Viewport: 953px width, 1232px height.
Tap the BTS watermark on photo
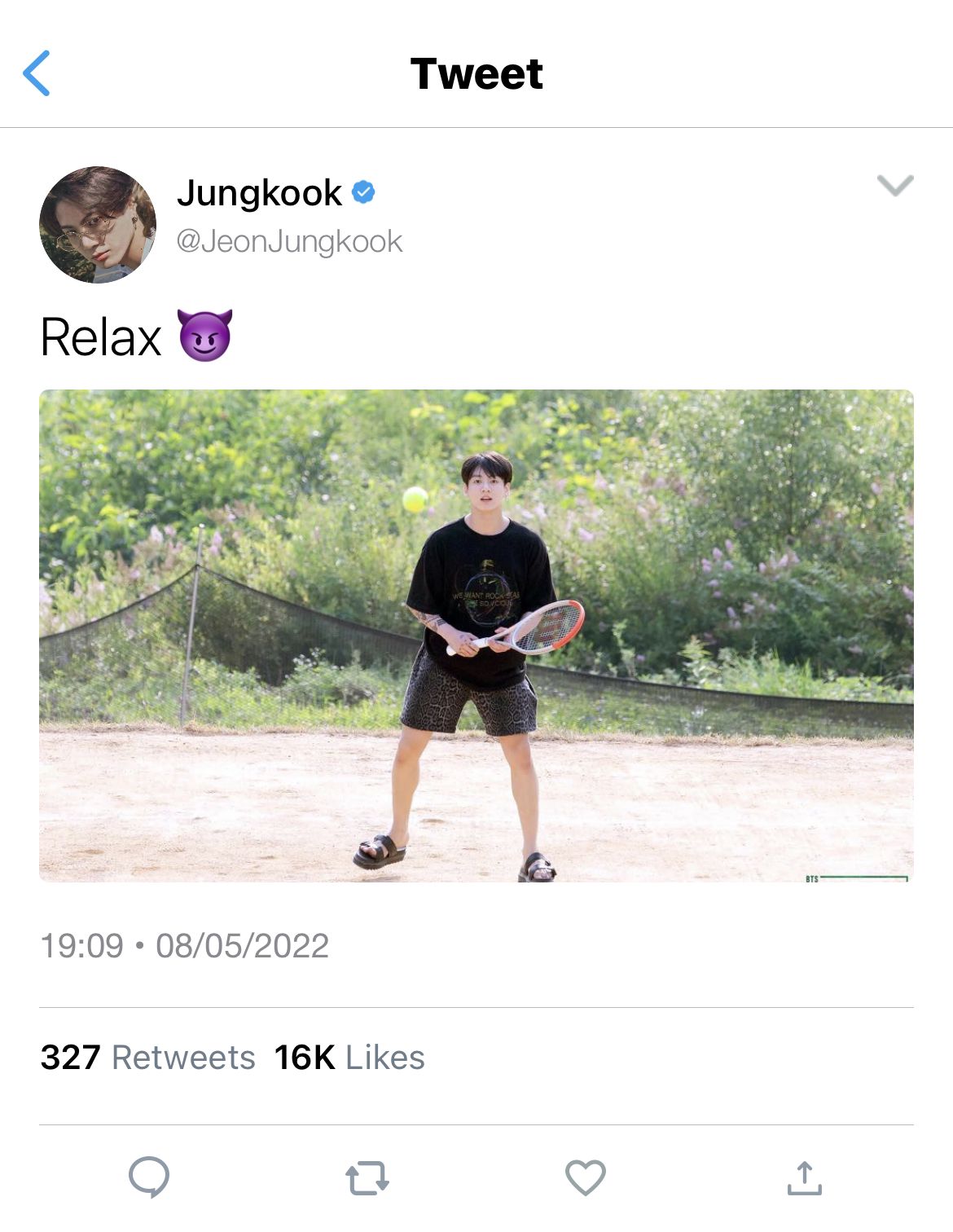pyautogui.click(x=811, y=878)
